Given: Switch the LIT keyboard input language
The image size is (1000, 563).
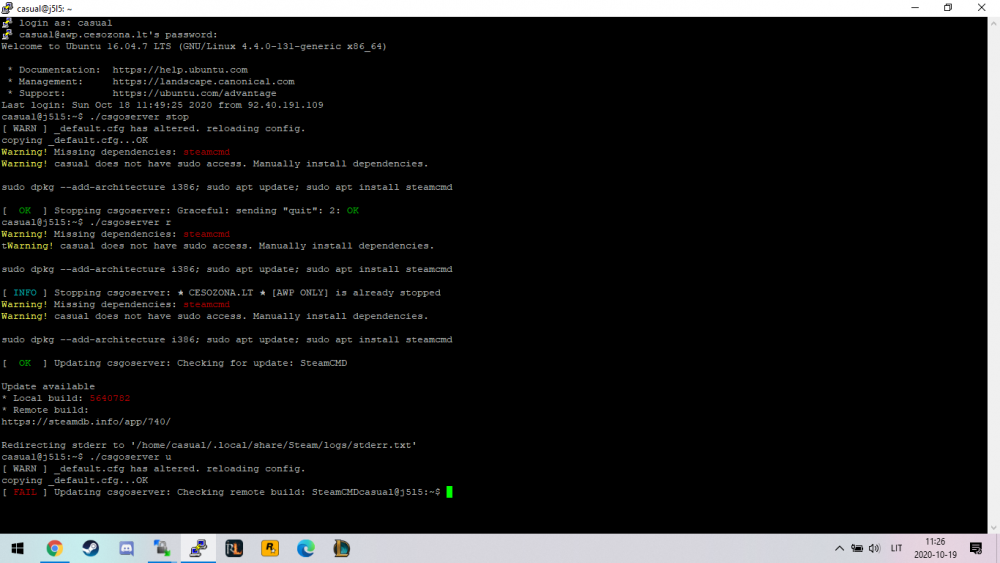Looking at the screenshot, I should coord(897,548).
